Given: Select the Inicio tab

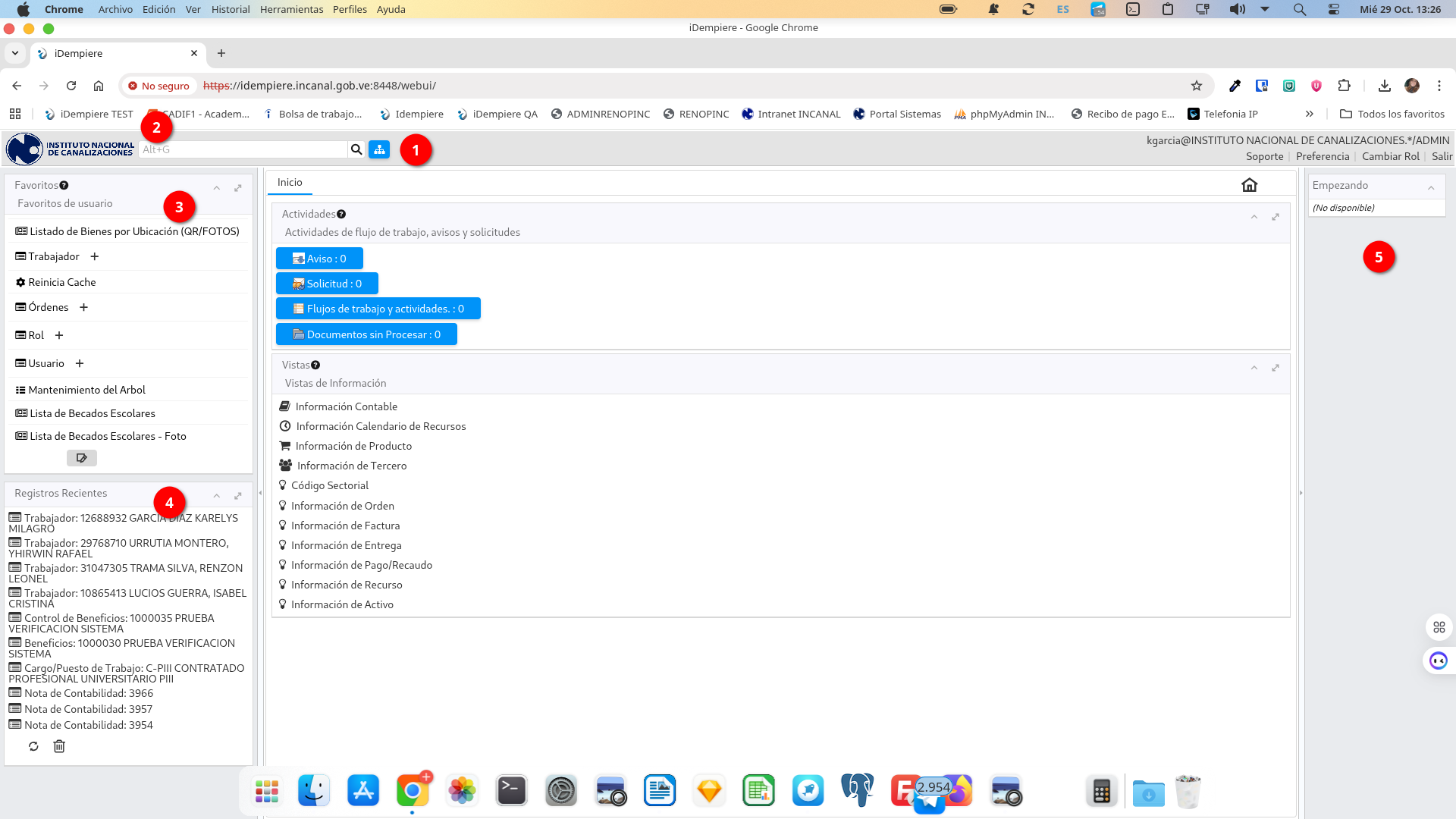Looking at the screenshot, I should tap(290, 182).
